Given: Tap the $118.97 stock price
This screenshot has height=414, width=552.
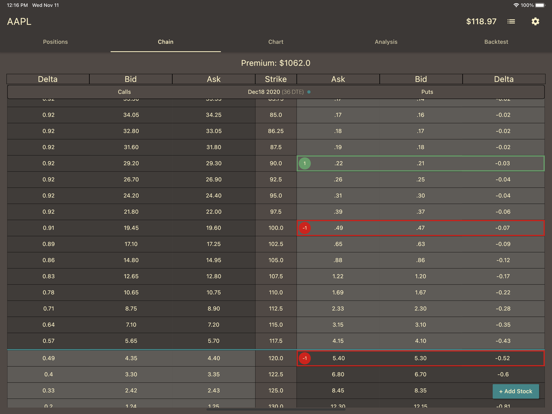Looking at the screenshot, I should tap(481, 21).
